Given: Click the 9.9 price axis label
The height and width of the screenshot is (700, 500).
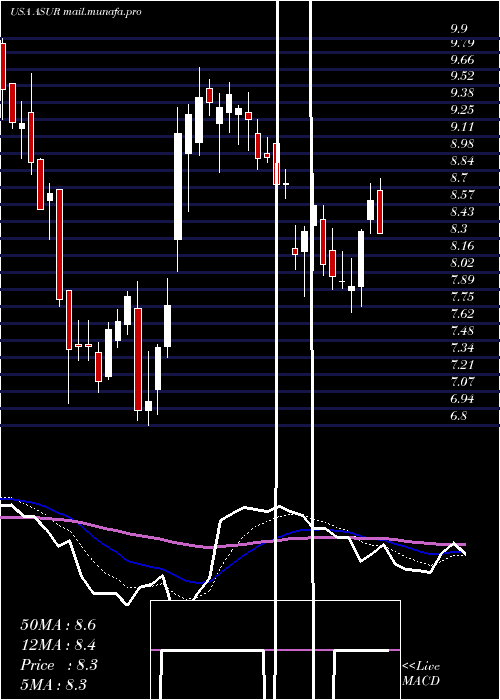Looking at the screenshot, I should pyautogui.click(x=459, y=29).
